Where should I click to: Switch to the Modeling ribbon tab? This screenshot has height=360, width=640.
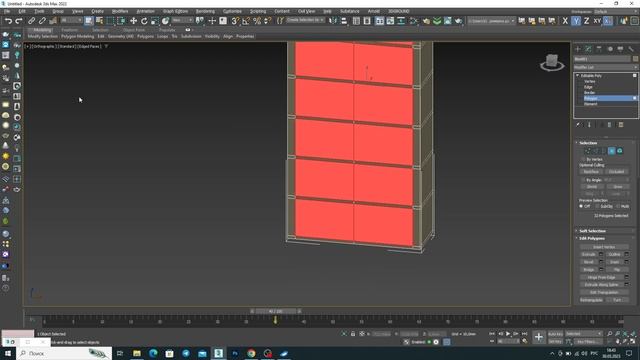point(42,30)
